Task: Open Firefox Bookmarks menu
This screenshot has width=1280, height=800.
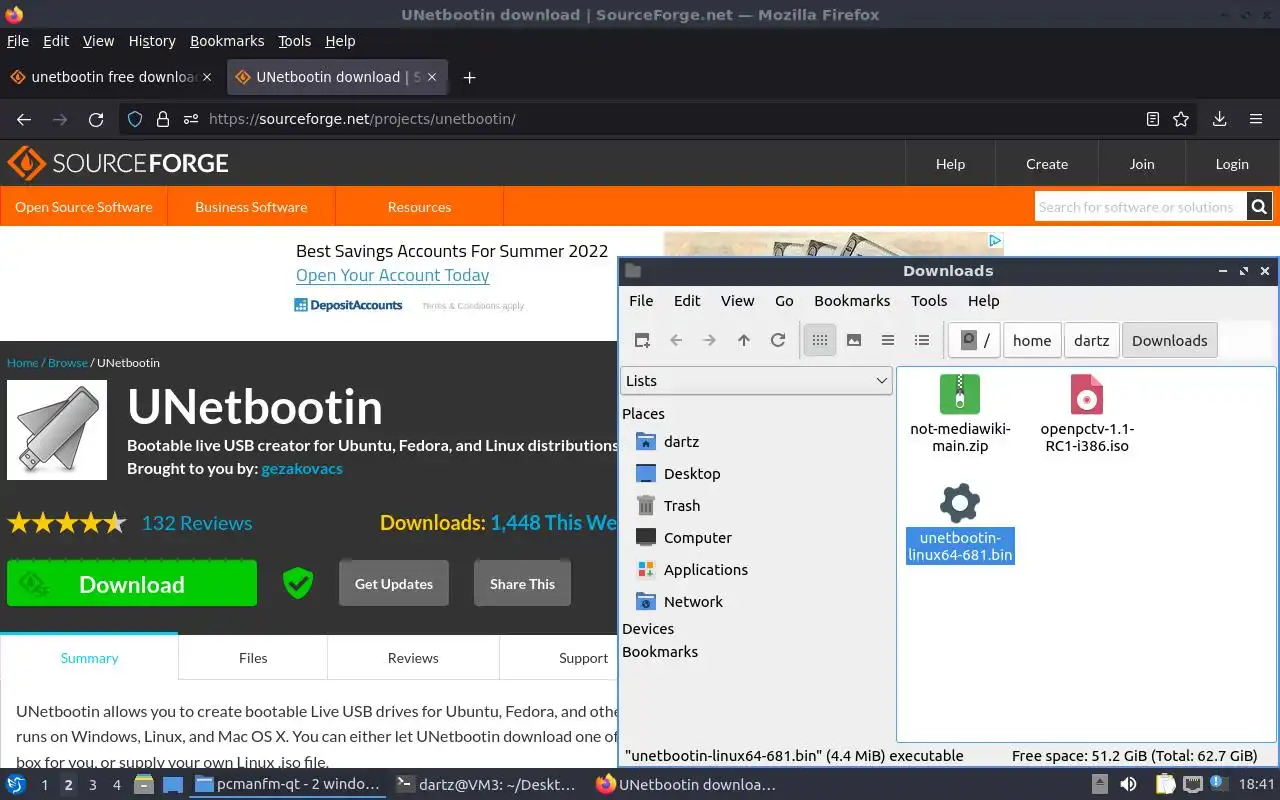Action: [x=227, y=41]
